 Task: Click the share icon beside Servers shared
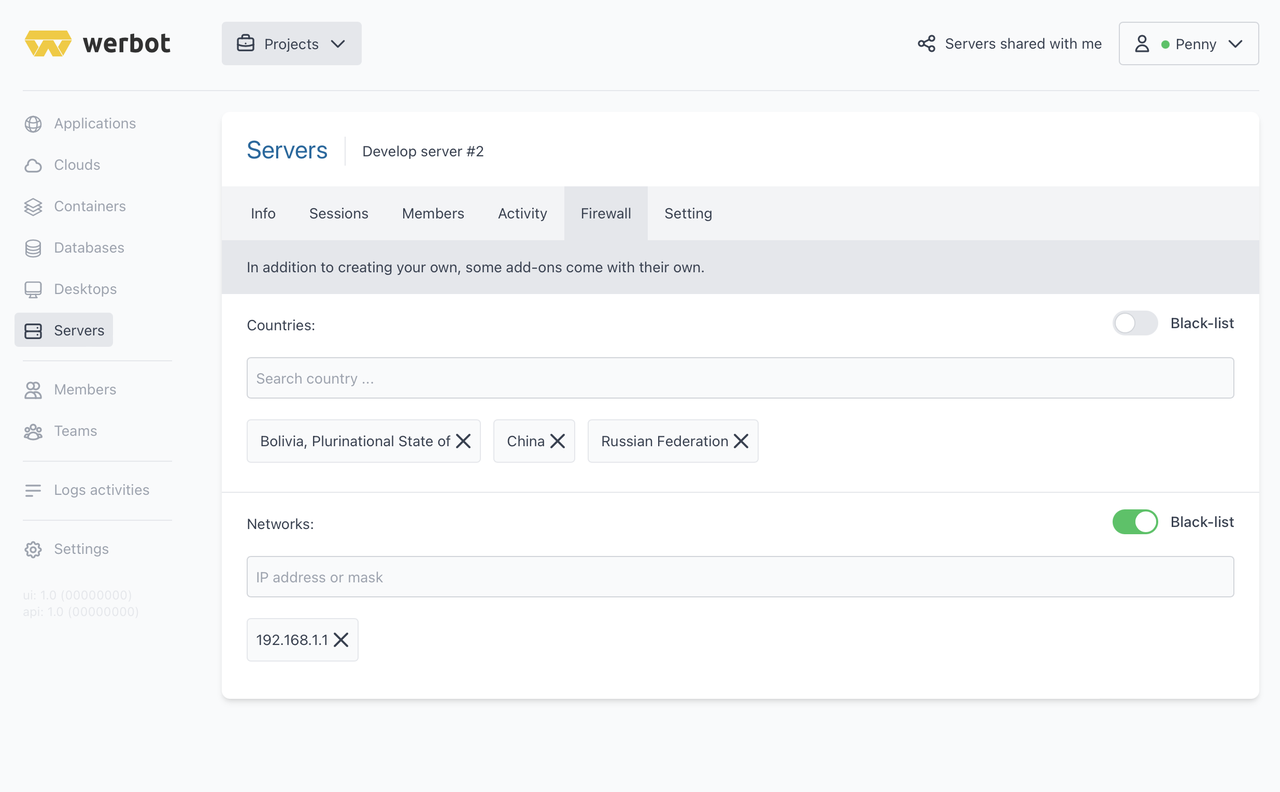(x=927, y=44)
